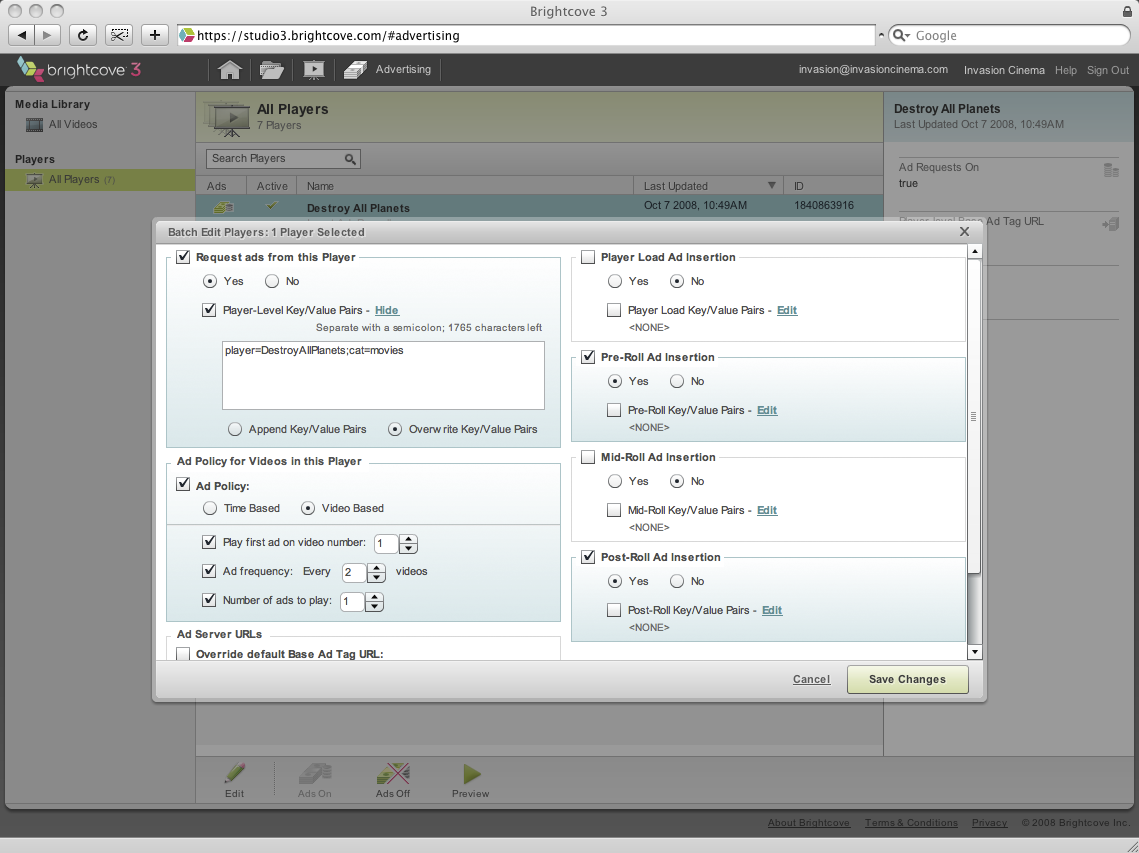Cancel the batch edit
1139x853 pixels.
(811, 679)
